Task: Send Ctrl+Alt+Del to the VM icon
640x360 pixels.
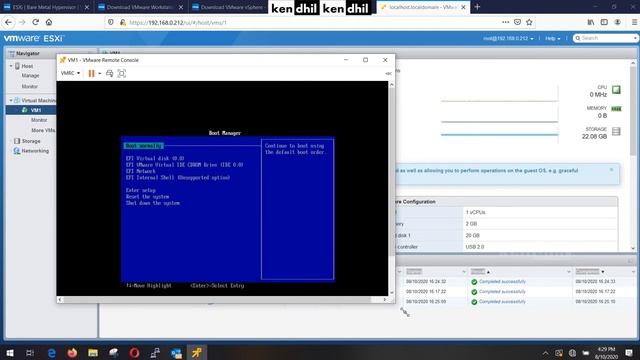Action: [x=109, y=73]
